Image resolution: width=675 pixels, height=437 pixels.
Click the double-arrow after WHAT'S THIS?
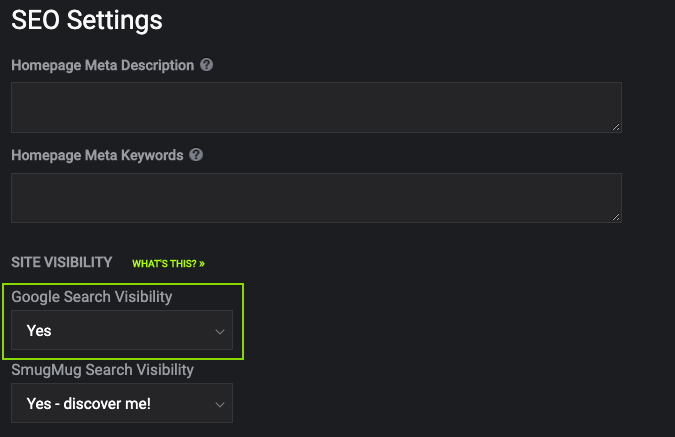pyautogui.click(x=202, y=263)
